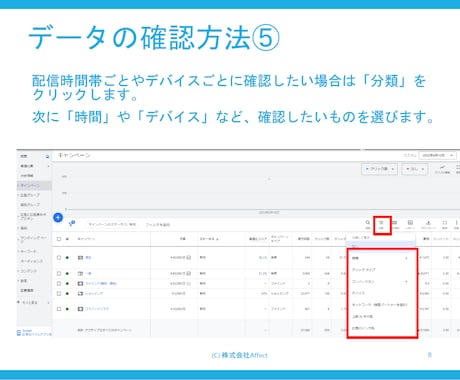Screen dimensions: 460x380
Task: Open the その他 three-dot more menu
Action: pyautogui.click(x=456, y=223)
